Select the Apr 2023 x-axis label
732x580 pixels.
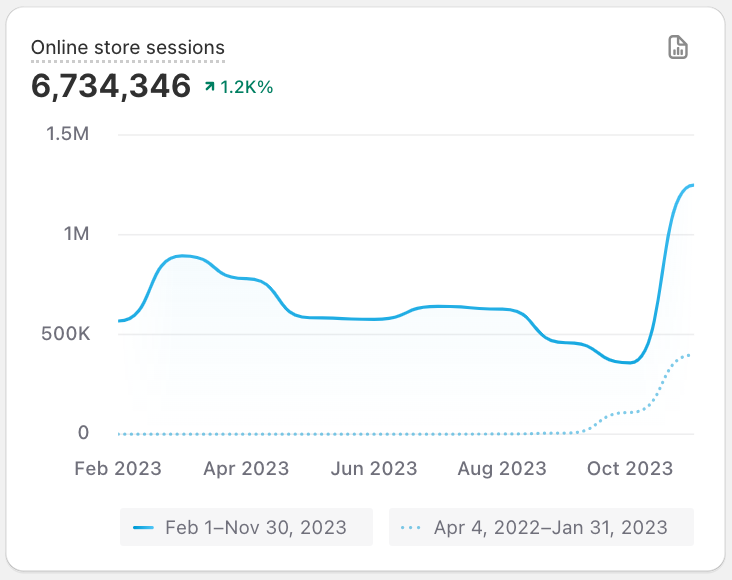[x=246, y=468]
